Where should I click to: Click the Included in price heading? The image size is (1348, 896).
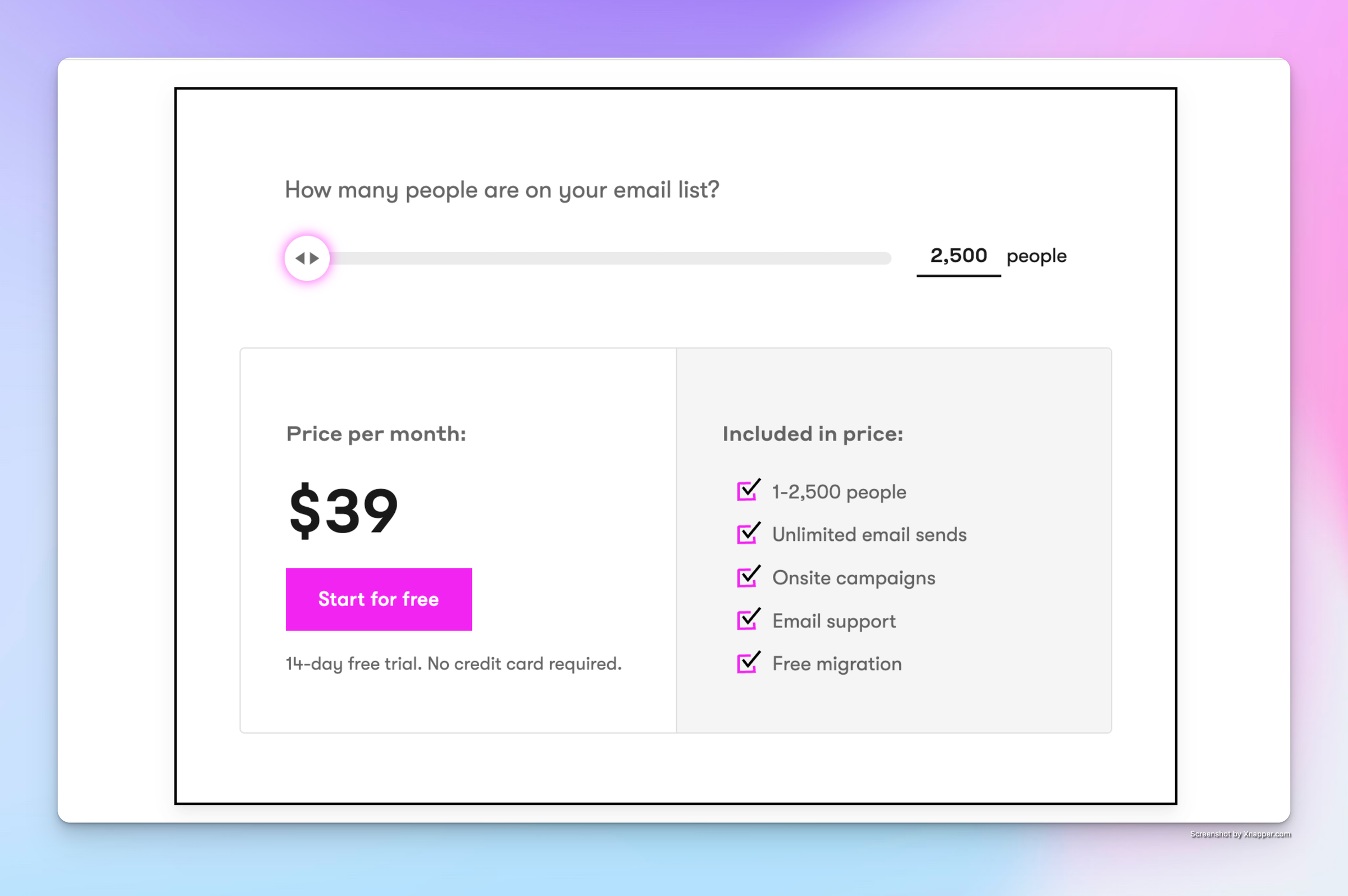[812, 434]
